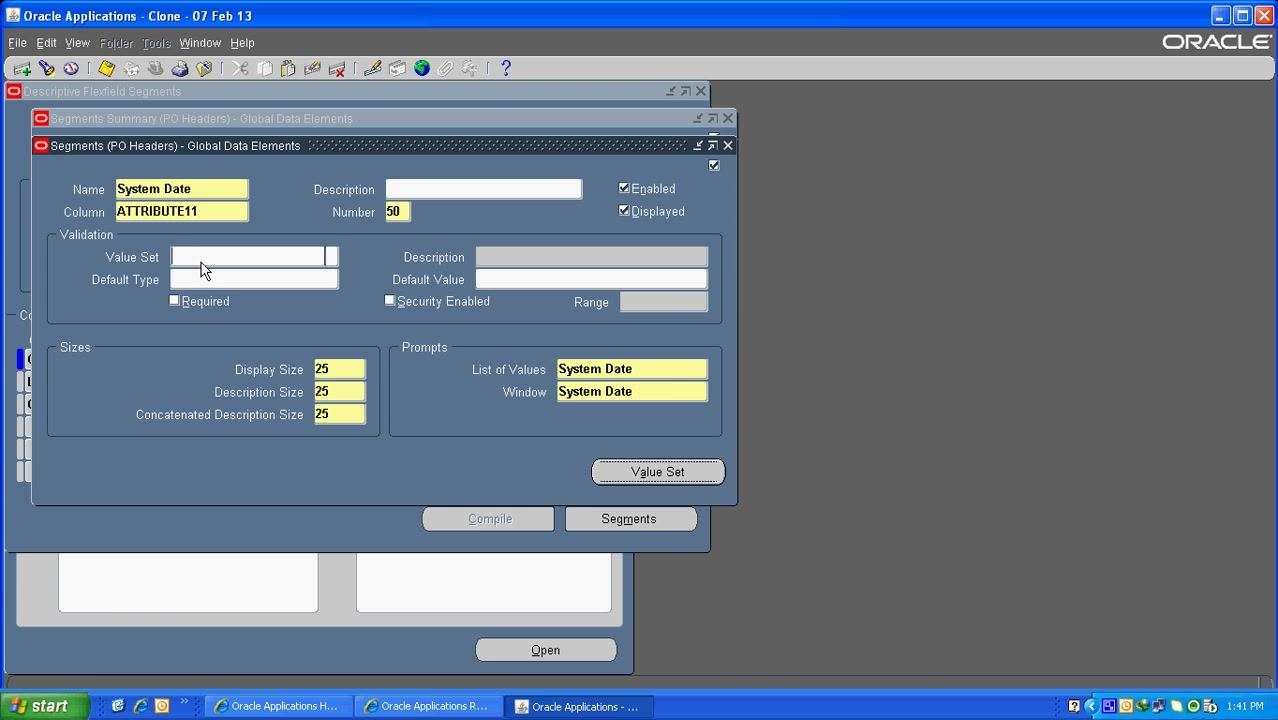Viewport: 1278px width, 720px height.
Task: Click Internet Explorer quick launch icon
Action: coord(140,706)
